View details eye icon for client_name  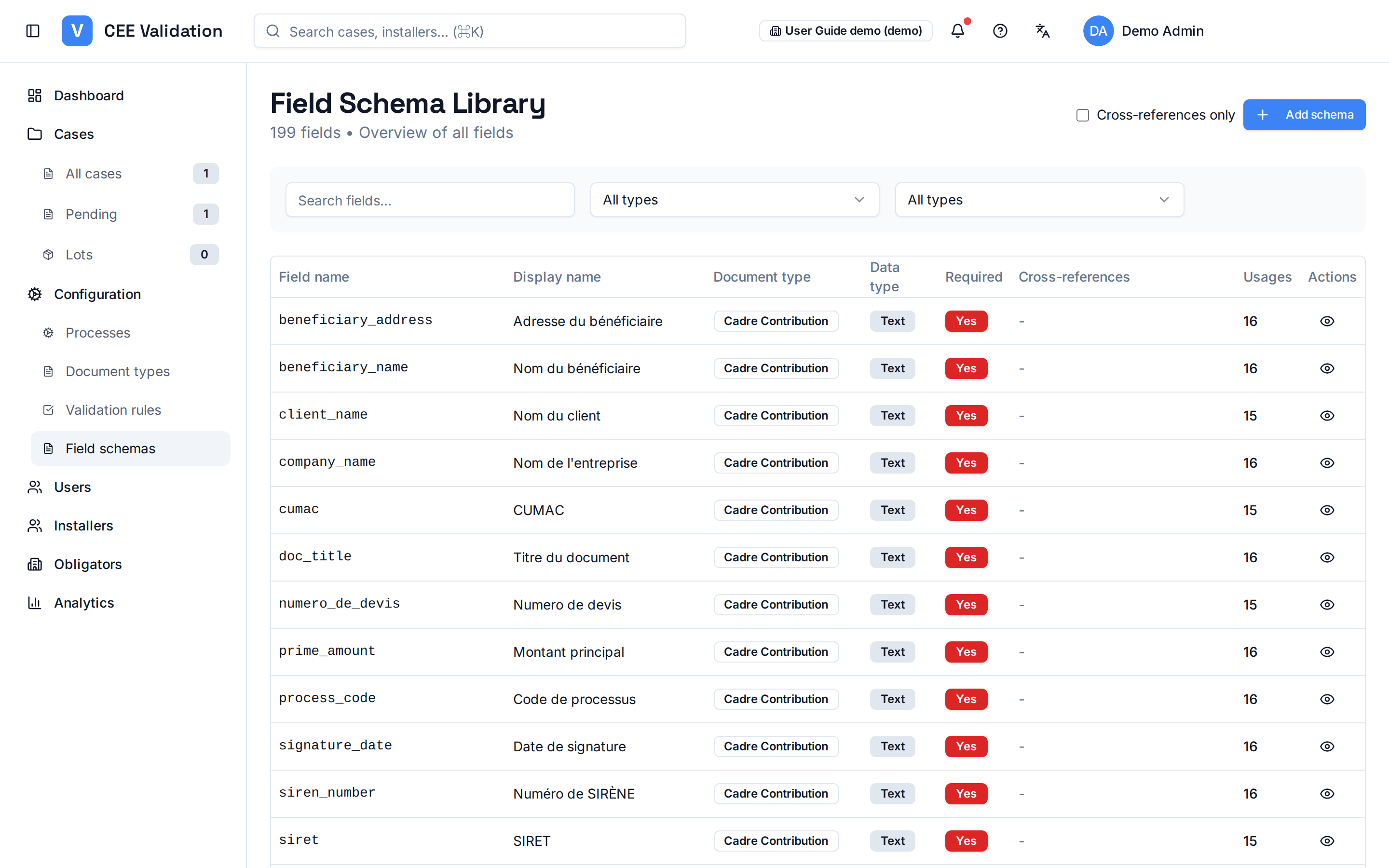point(1327,416)
